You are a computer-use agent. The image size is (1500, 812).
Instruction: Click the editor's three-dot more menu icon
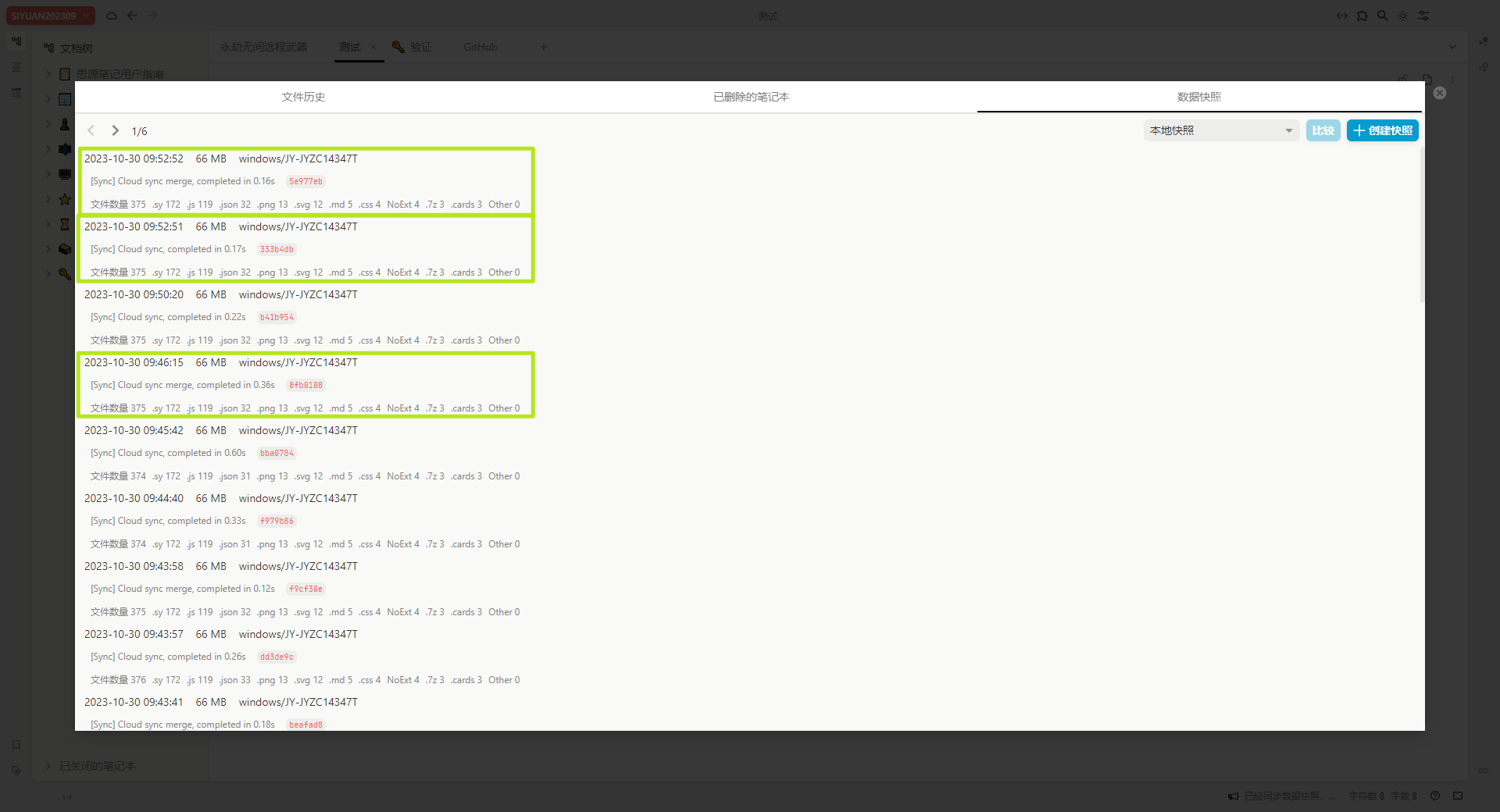pyautogui.click(x=1452, y=79)
